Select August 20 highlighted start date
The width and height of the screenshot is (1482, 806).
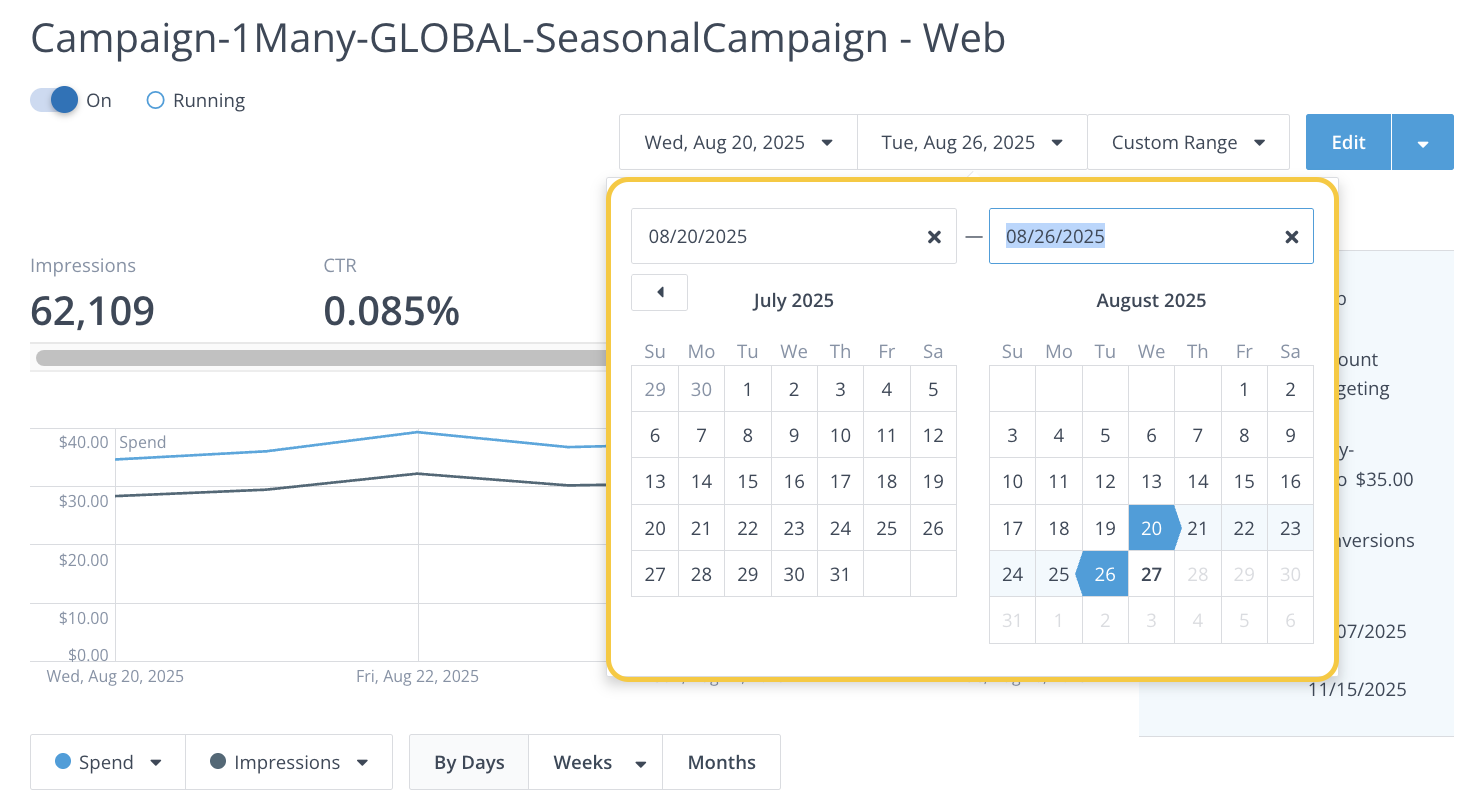[1151, 528]
